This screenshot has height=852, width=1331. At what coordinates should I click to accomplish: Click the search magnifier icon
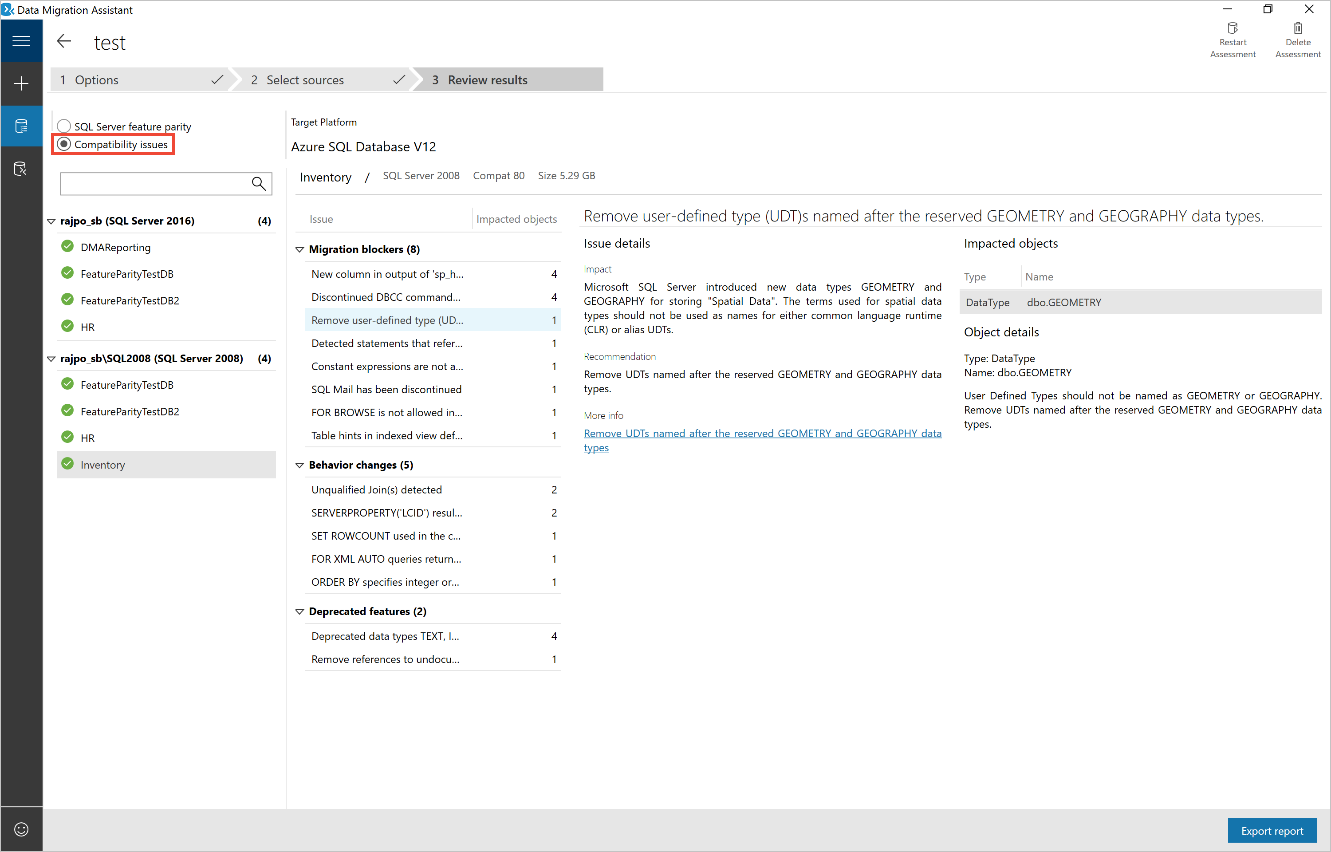click(x=259, y=183)
